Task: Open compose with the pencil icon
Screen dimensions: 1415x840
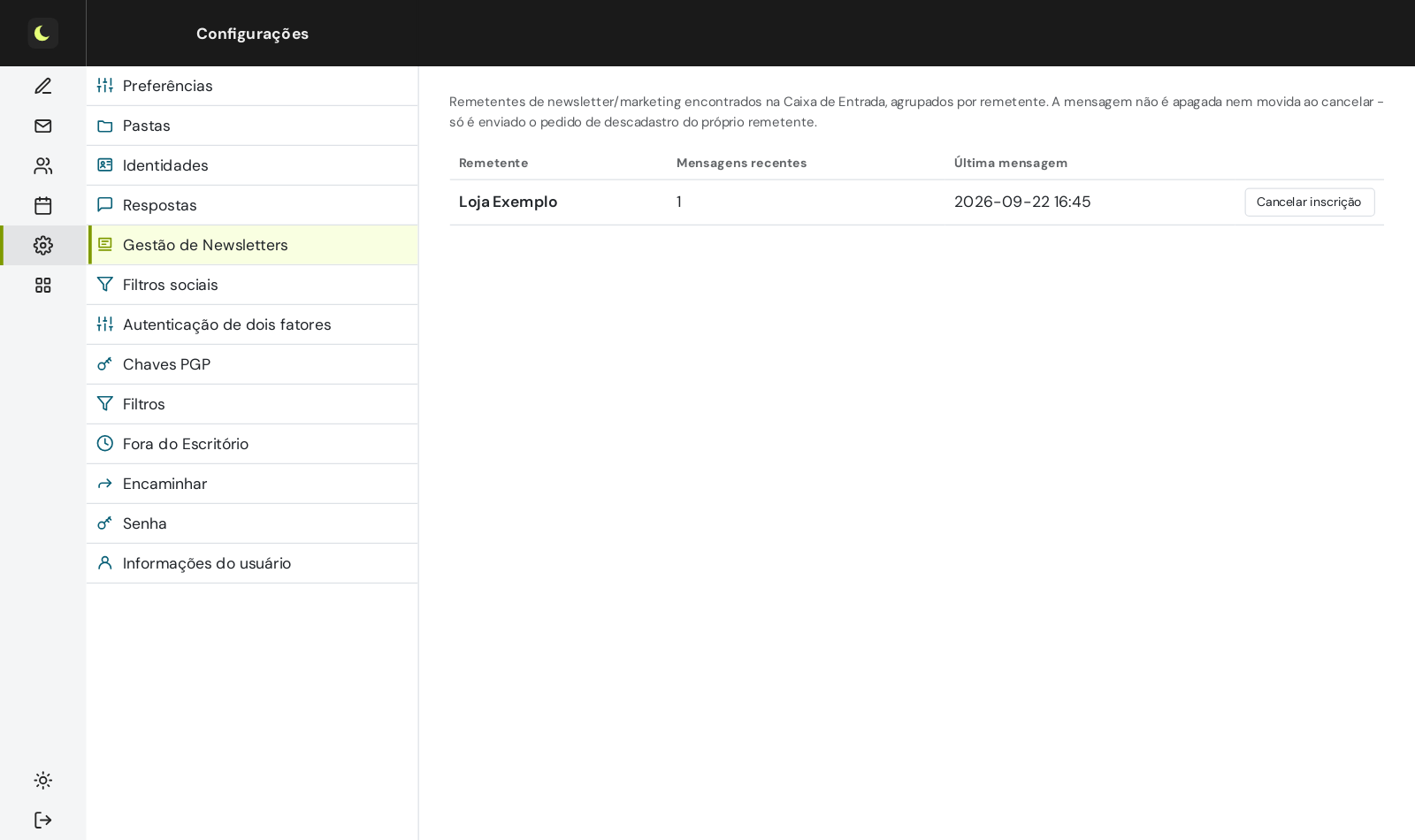Action: click(42, 86)
